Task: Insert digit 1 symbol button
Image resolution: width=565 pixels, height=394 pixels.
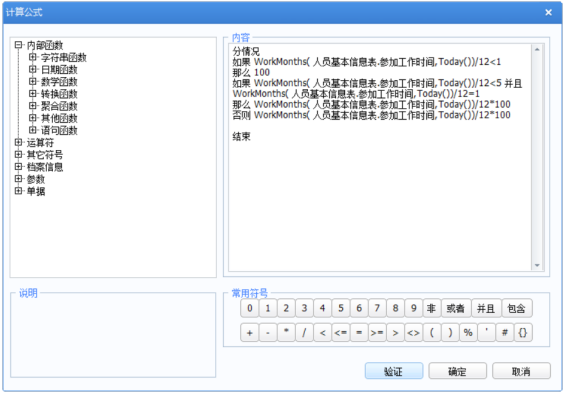Action: coord(268,308)
